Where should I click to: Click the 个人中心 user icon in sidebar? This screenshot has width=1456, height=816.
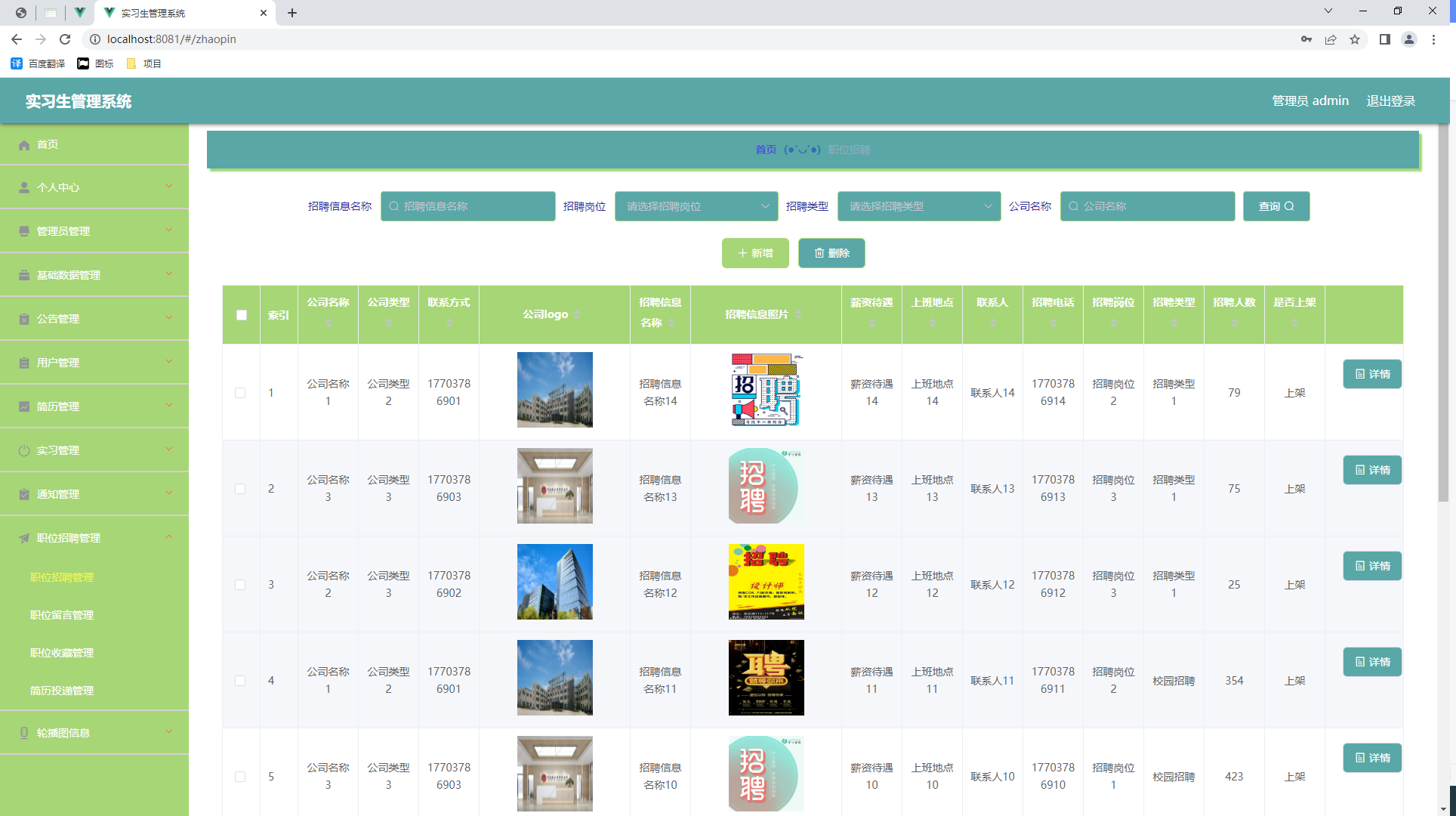(x=24, y=188)
